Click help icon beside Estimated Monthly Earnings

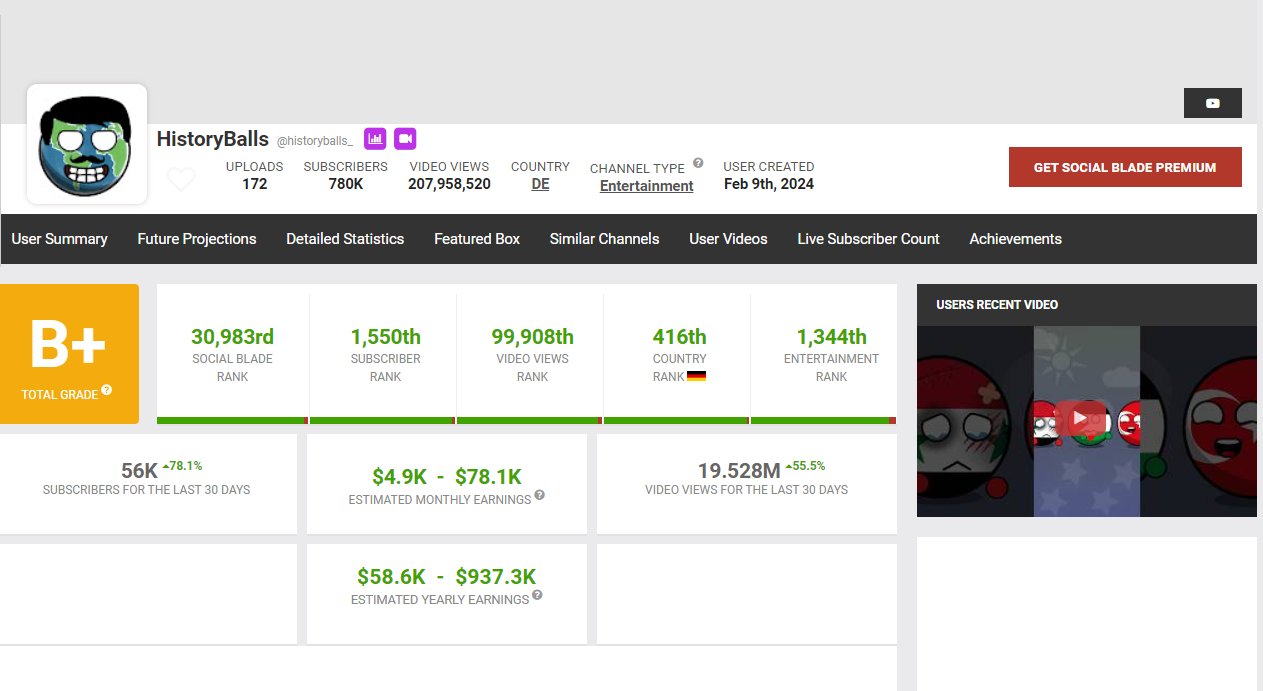[x=540, y=495]
